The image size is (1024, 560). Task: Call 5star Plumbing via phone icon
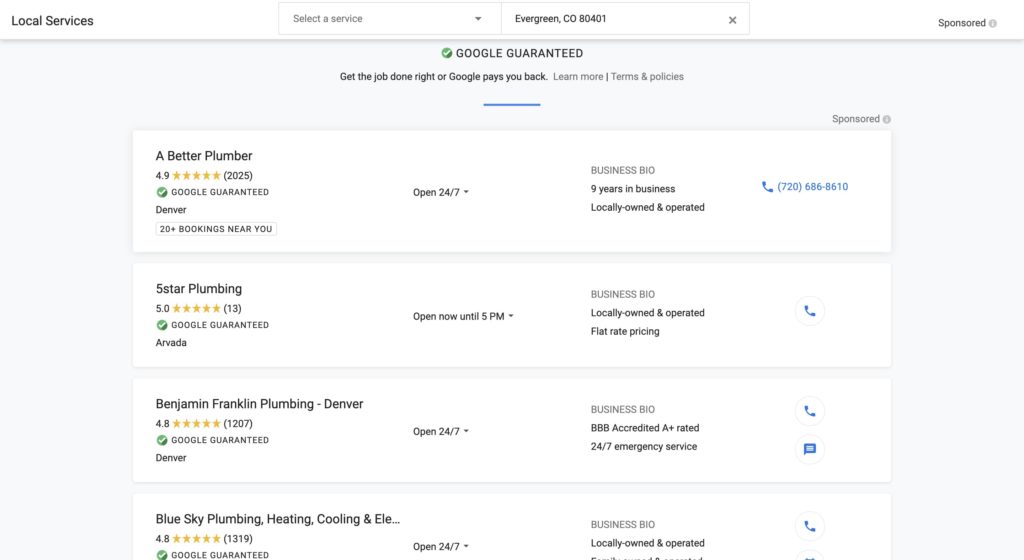pyautogui.click(x=809, y=311)
